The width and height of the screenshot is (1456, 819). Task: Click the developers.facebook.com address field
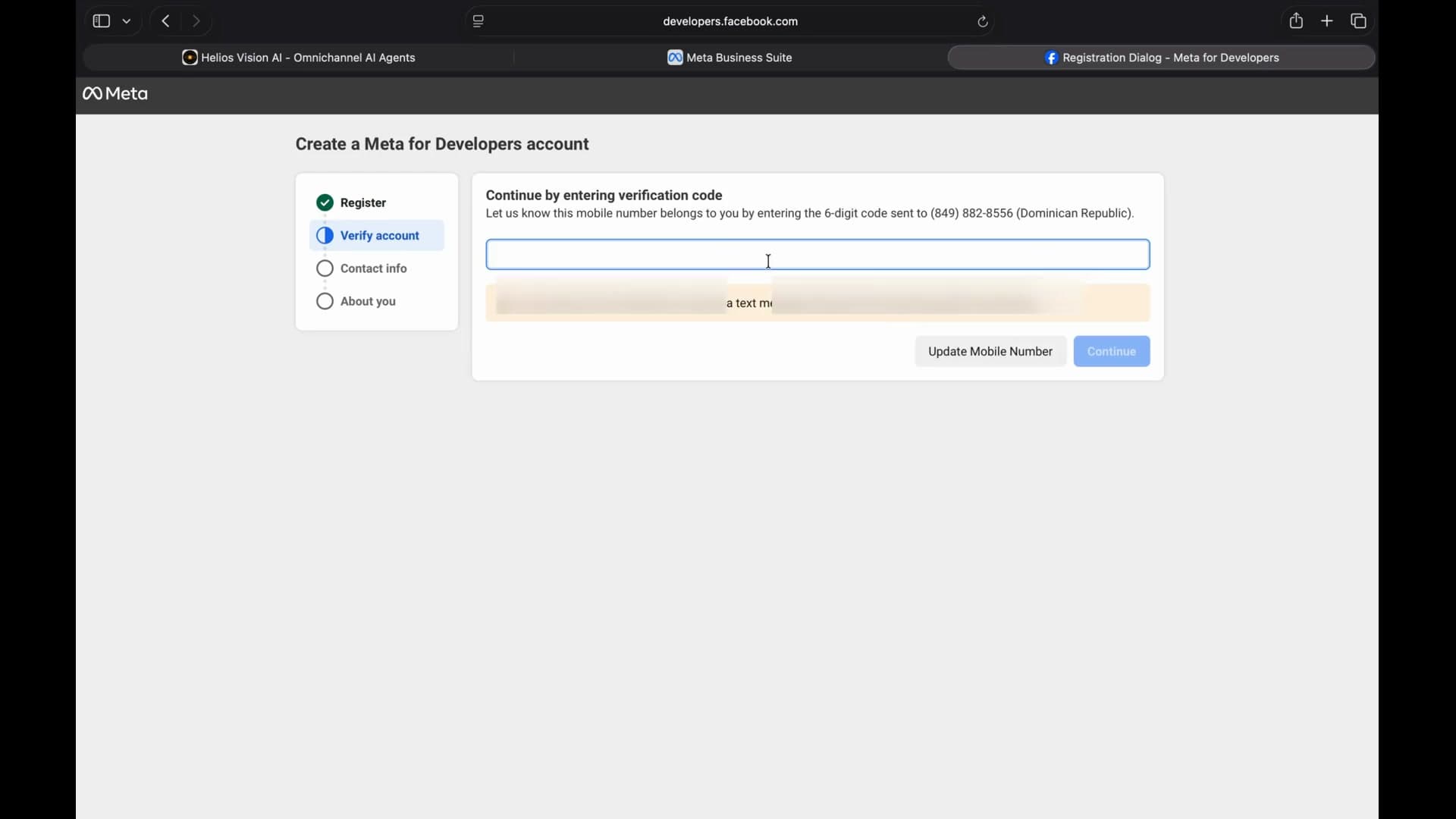[730, 21]
